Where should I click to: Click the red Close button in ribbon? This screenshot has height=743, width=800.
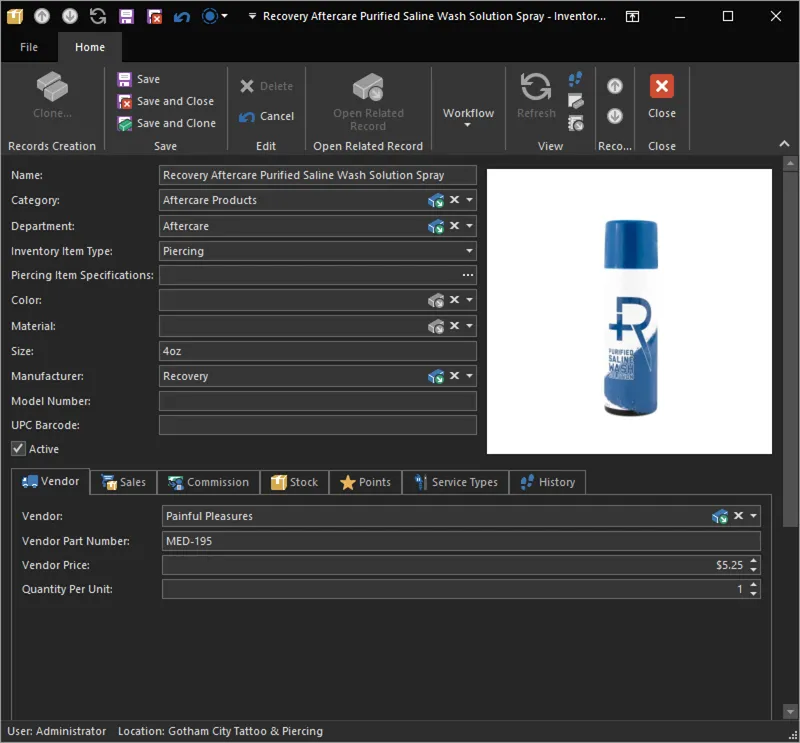(x=662, y=96)
